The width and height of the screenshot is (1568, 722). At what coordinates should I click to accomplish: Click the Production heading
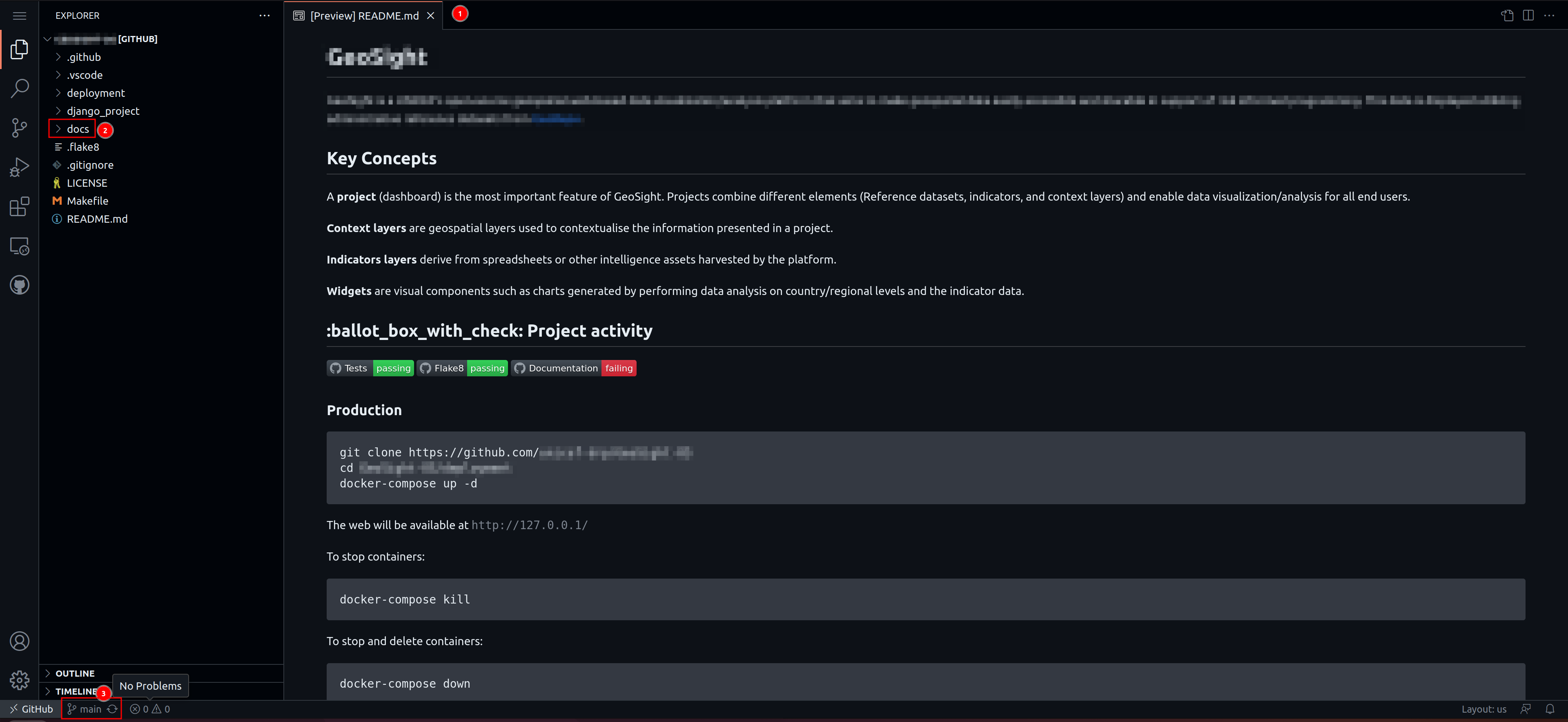pyautogui.click(x=364, y=410)
